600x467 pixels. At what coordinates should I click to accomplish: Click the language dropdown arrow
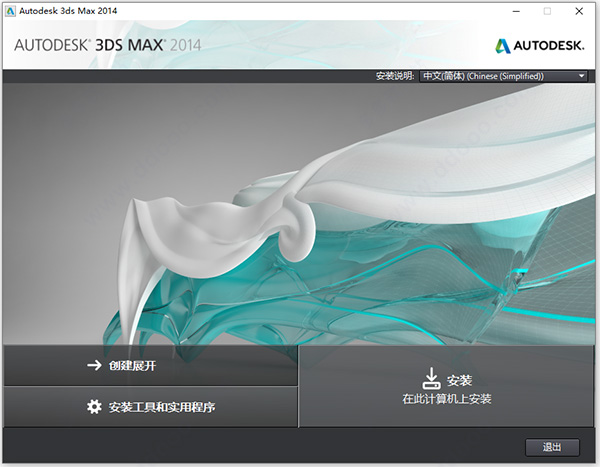click(582, 76)
